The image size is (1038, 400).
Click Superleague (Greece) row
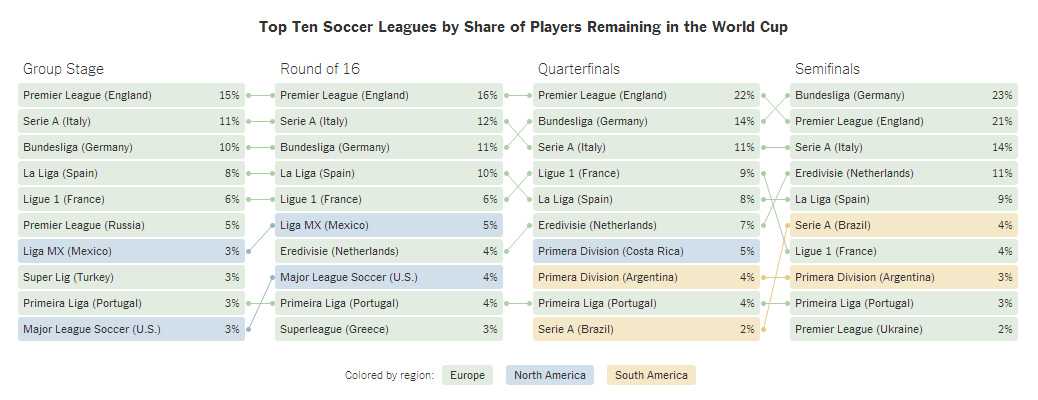coord(389,329)
